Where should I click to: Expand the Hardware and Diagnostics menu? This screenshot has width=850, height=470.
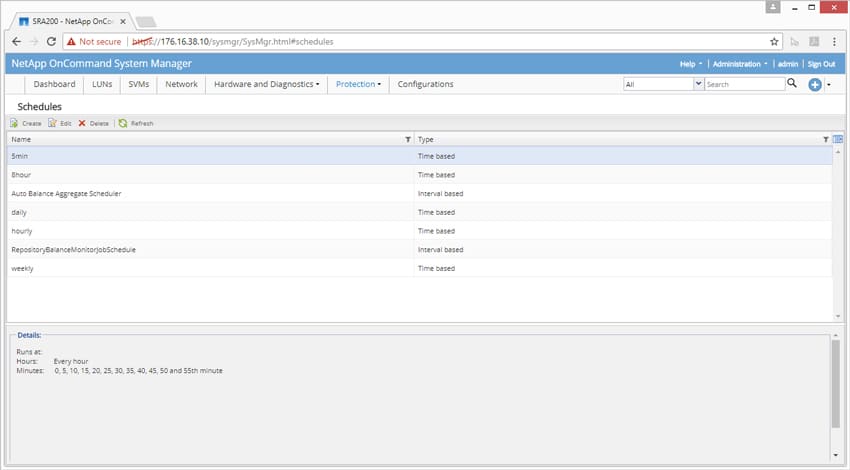pyautogui.click(x=266, y=84)
